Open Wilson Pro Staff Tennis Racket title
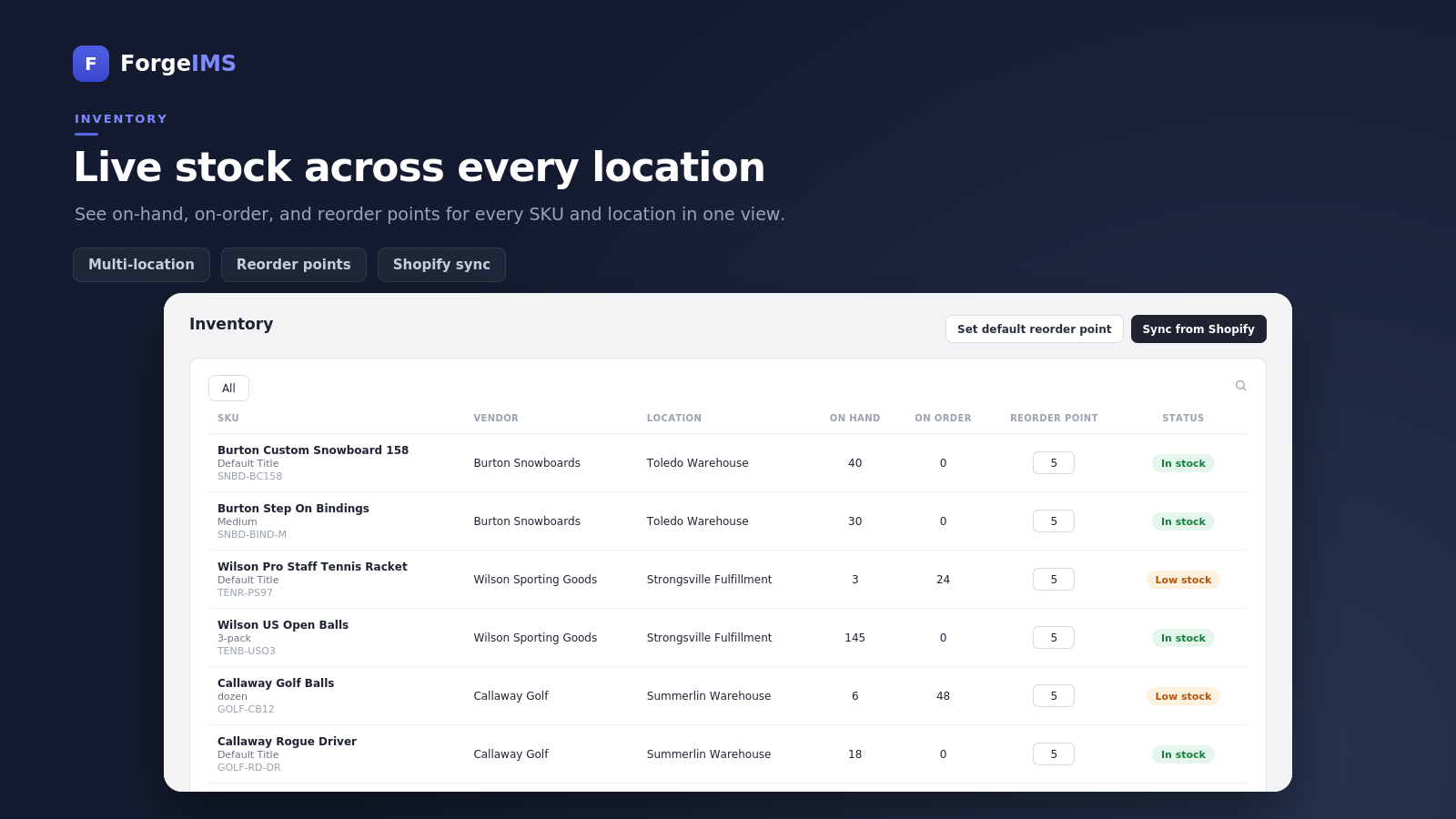 (312, 567)
